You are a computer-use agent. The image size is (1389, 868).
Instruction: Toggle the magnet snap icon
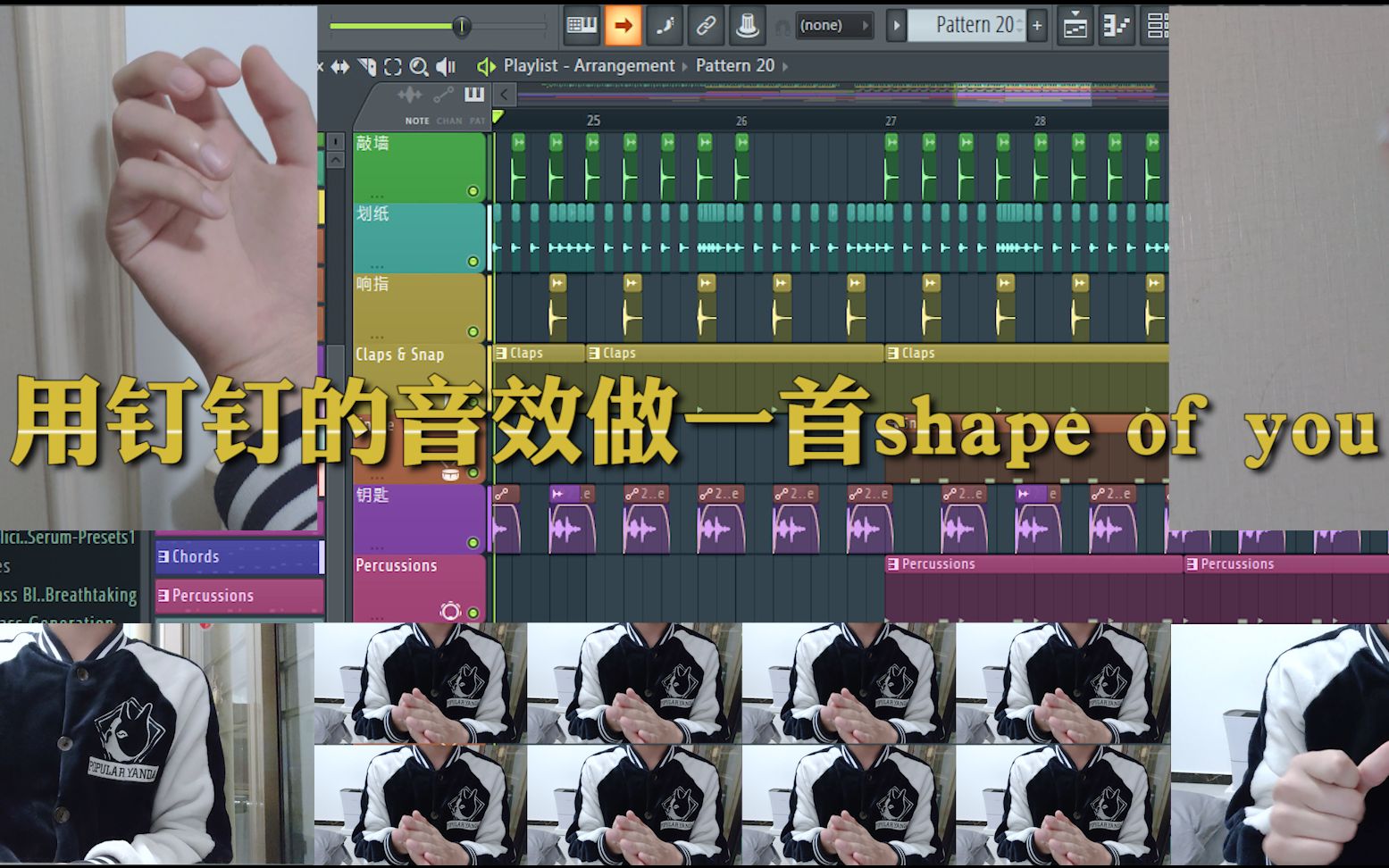(x=782, y=27)
